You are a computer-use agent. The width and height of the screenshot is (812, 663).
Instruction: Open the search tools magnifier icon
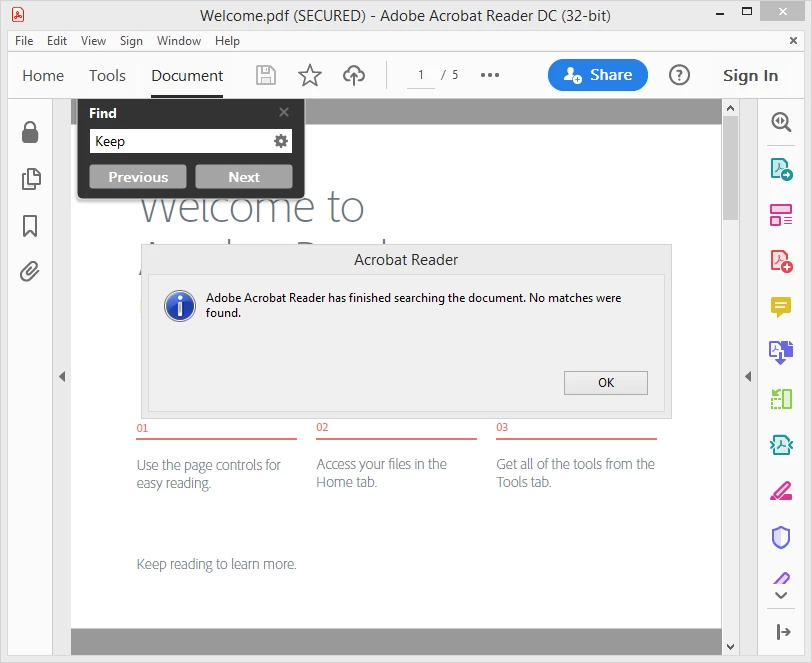tap(781, 122)
